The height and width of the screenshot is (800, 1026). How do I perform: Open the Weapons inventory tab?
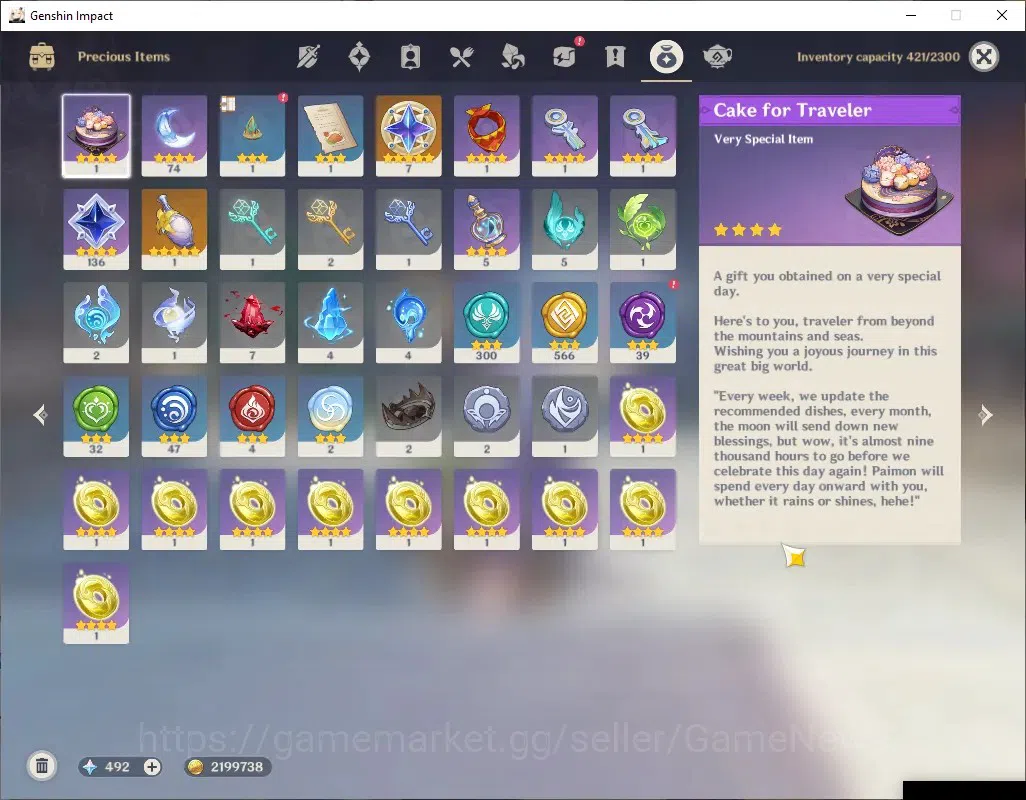pyautogui.click(x=308, y=57)
